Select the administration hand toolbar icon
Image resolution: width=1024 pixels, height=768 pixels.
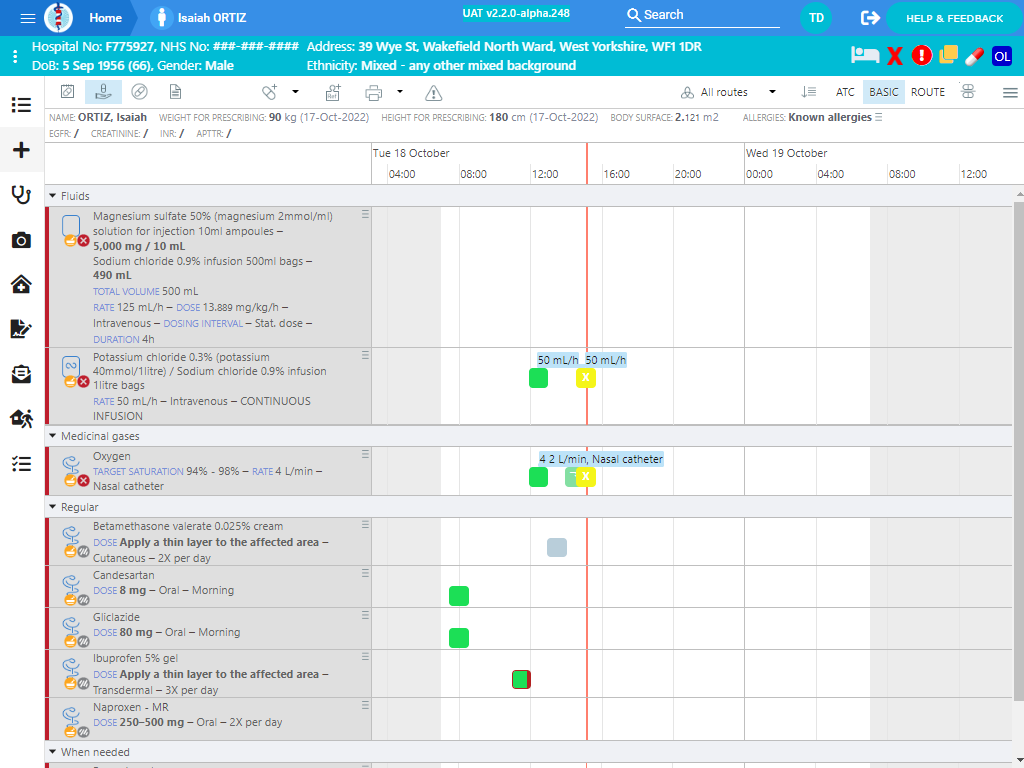click(x=103, y=92)
